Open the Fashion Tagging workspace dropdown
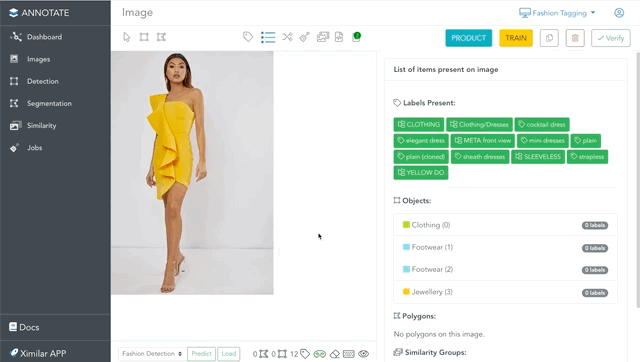Viewport: 640px width, 362px height. click(557, 13)
